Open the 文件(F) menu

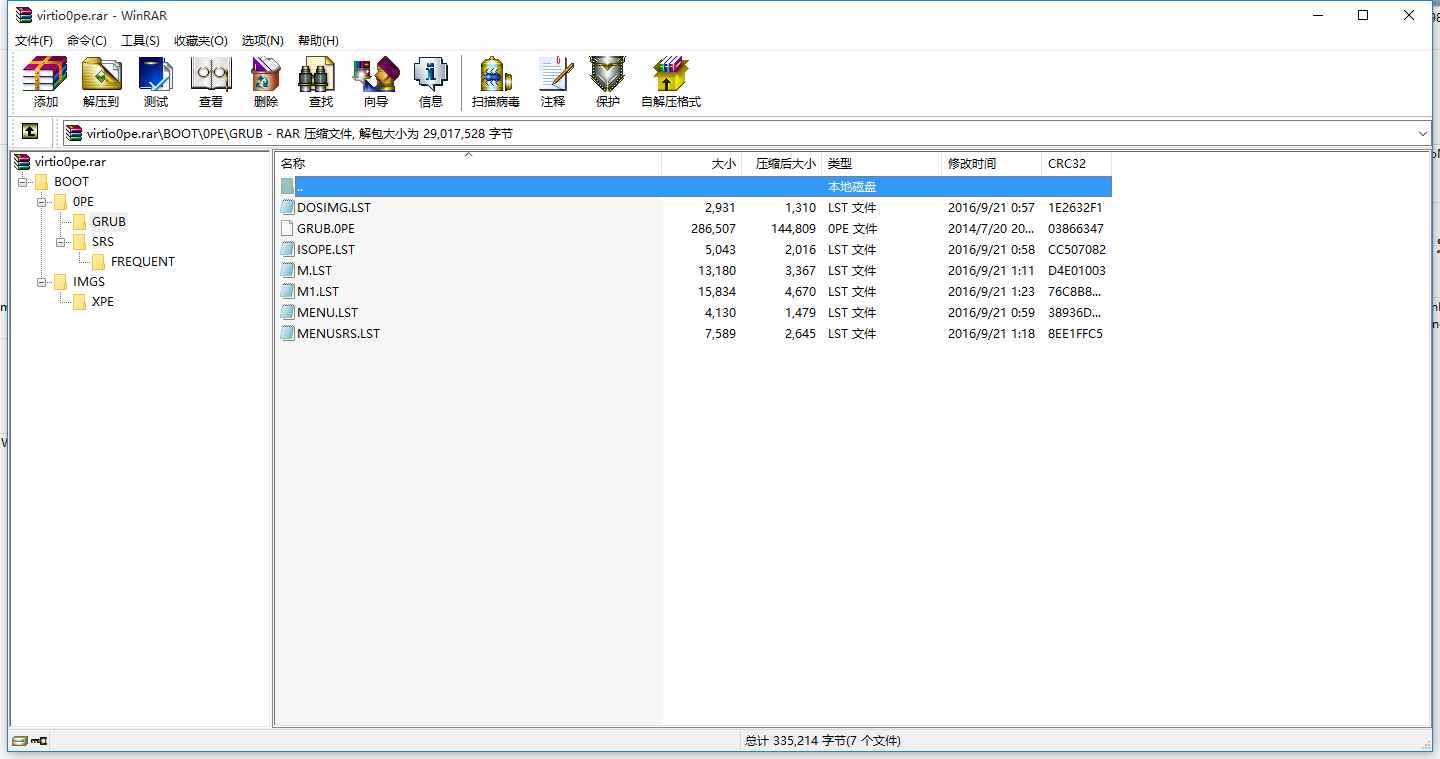point(34,41)
